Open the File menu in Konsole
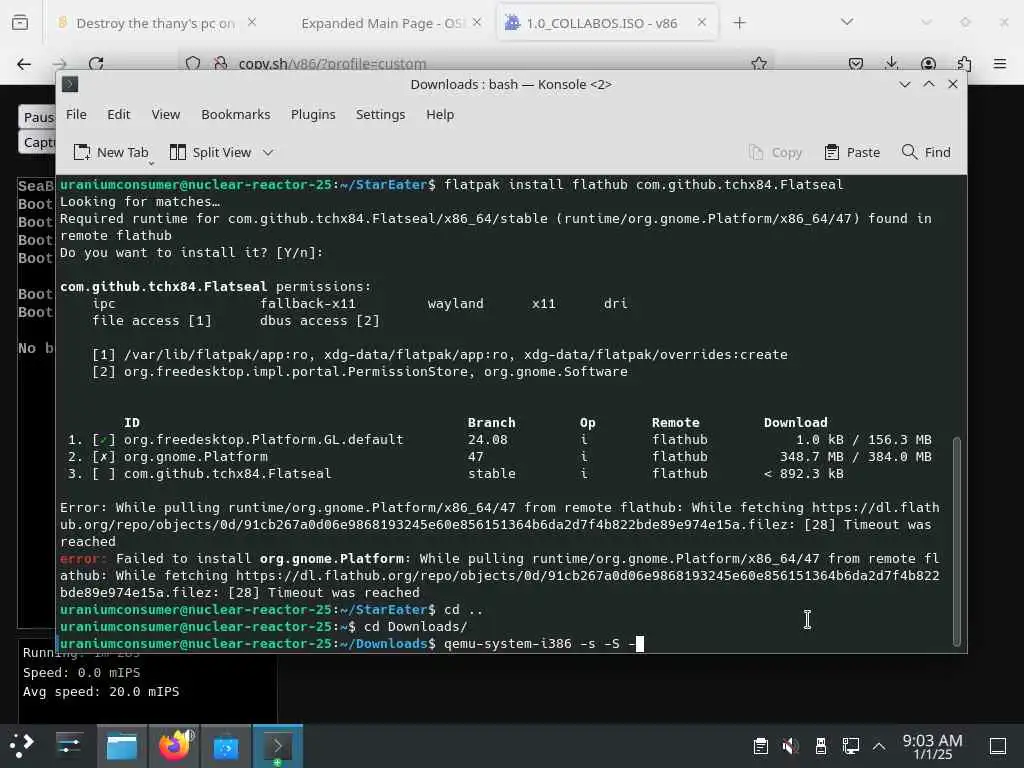The width and height of the screenshot is (1024, 768). click(x=76, y=114)
